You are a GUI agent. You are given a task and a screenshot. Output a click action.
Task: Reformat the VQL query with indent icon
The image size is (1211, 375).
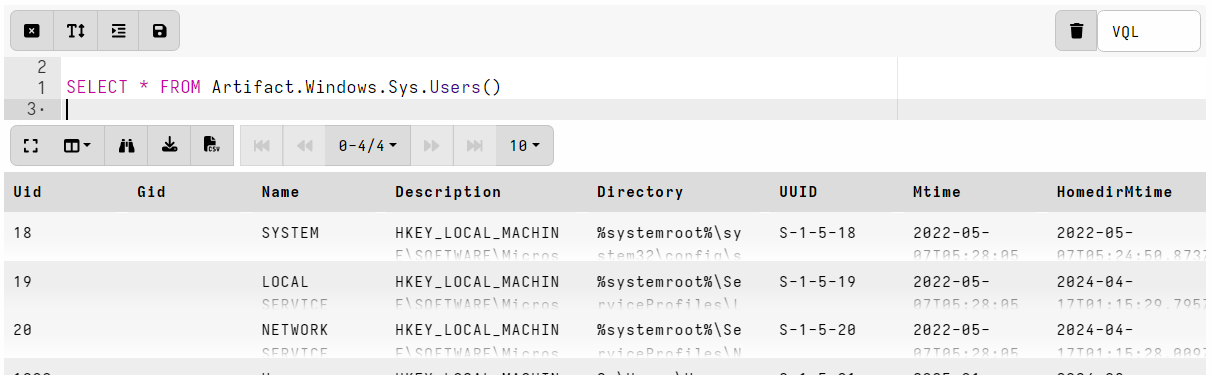(x=118, y=31)
